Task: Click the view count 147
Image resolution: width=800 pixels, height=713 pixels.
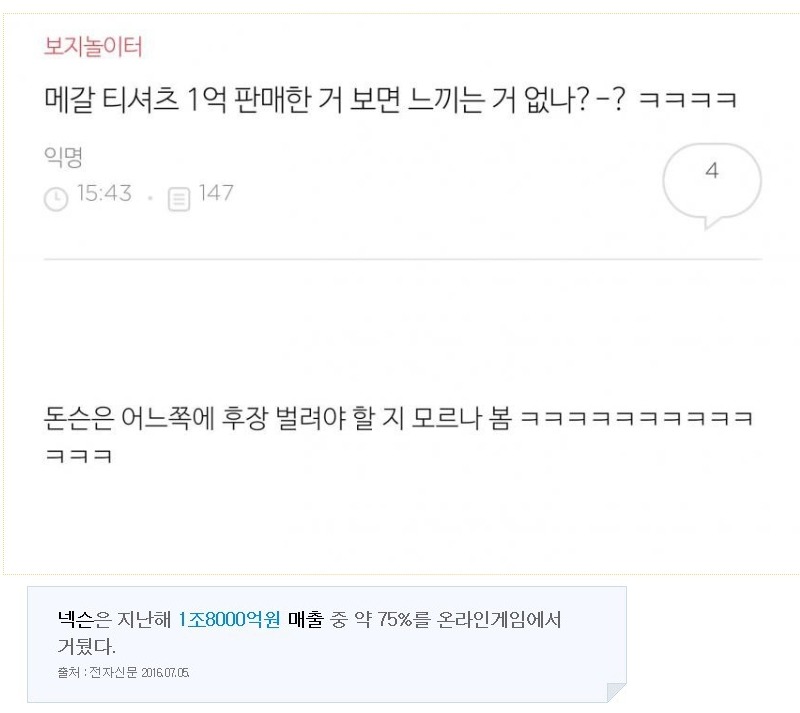Action: (x=218, y=194)
